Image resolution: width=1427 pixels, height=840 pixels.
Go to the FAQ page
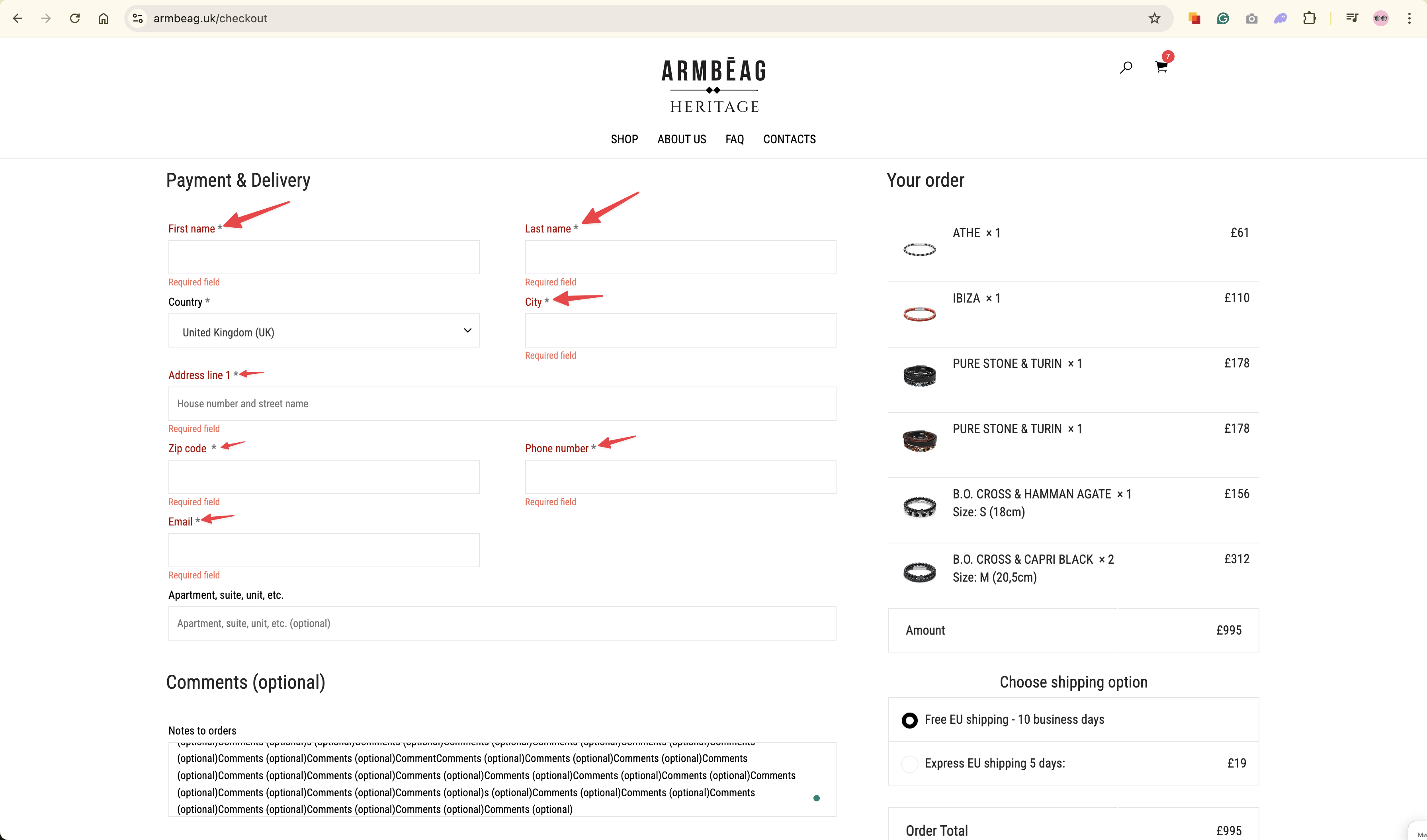coord(734,139)
